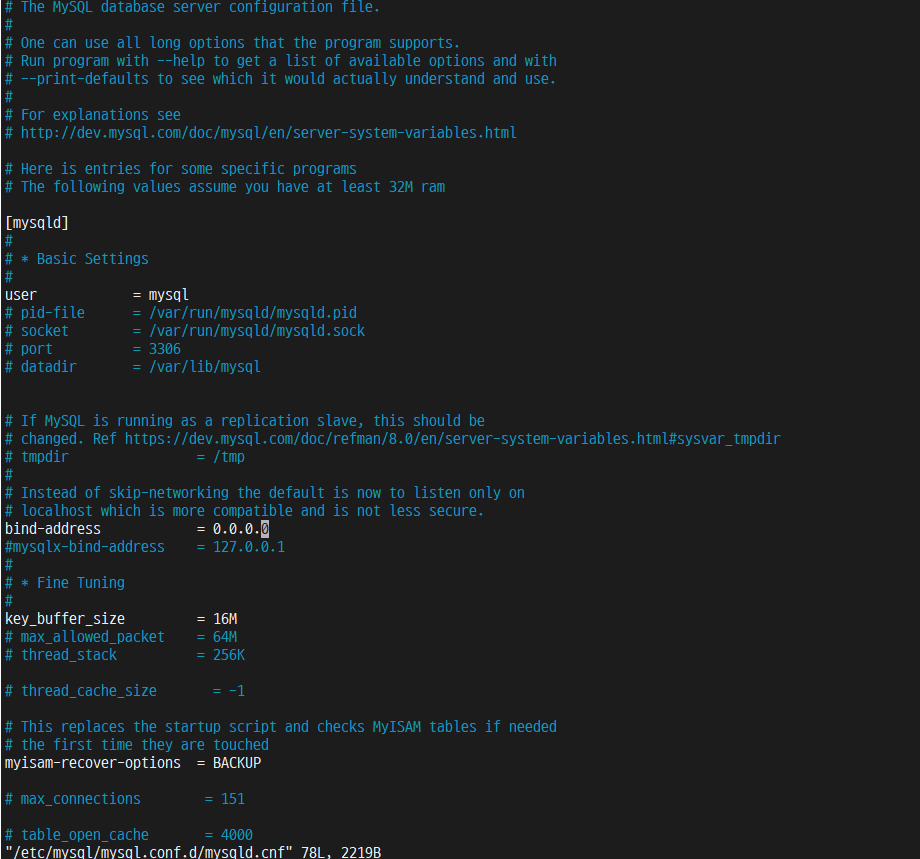Click 'Here is entries for some specific programs'
This screenshot has height=859, width=920.
pyautogui.click(x=181, y=168)
